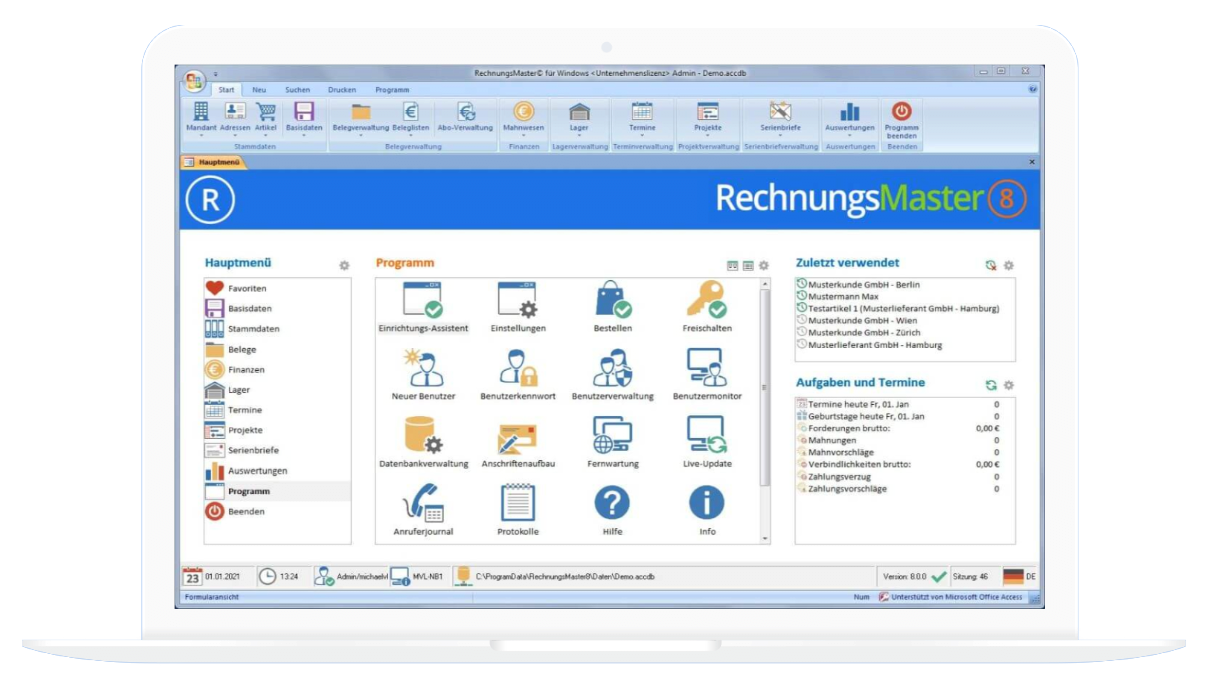This screenshot has width=1211, height=686.
Task: Open Adressen in the ribbon
Action: click(235, 117)
